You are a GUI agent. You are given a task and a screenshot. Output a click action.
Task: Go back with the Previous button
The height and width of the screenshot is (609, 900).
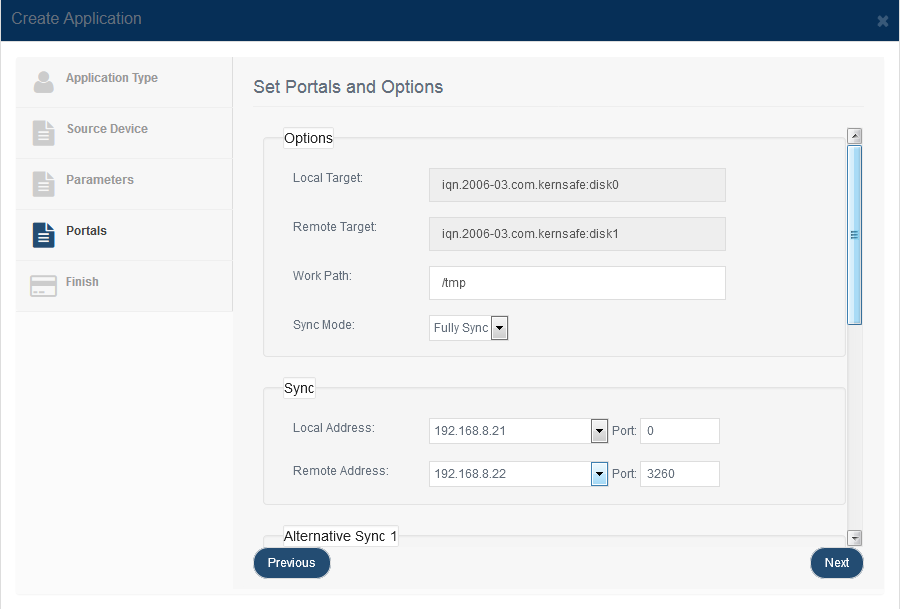(292, 563)
